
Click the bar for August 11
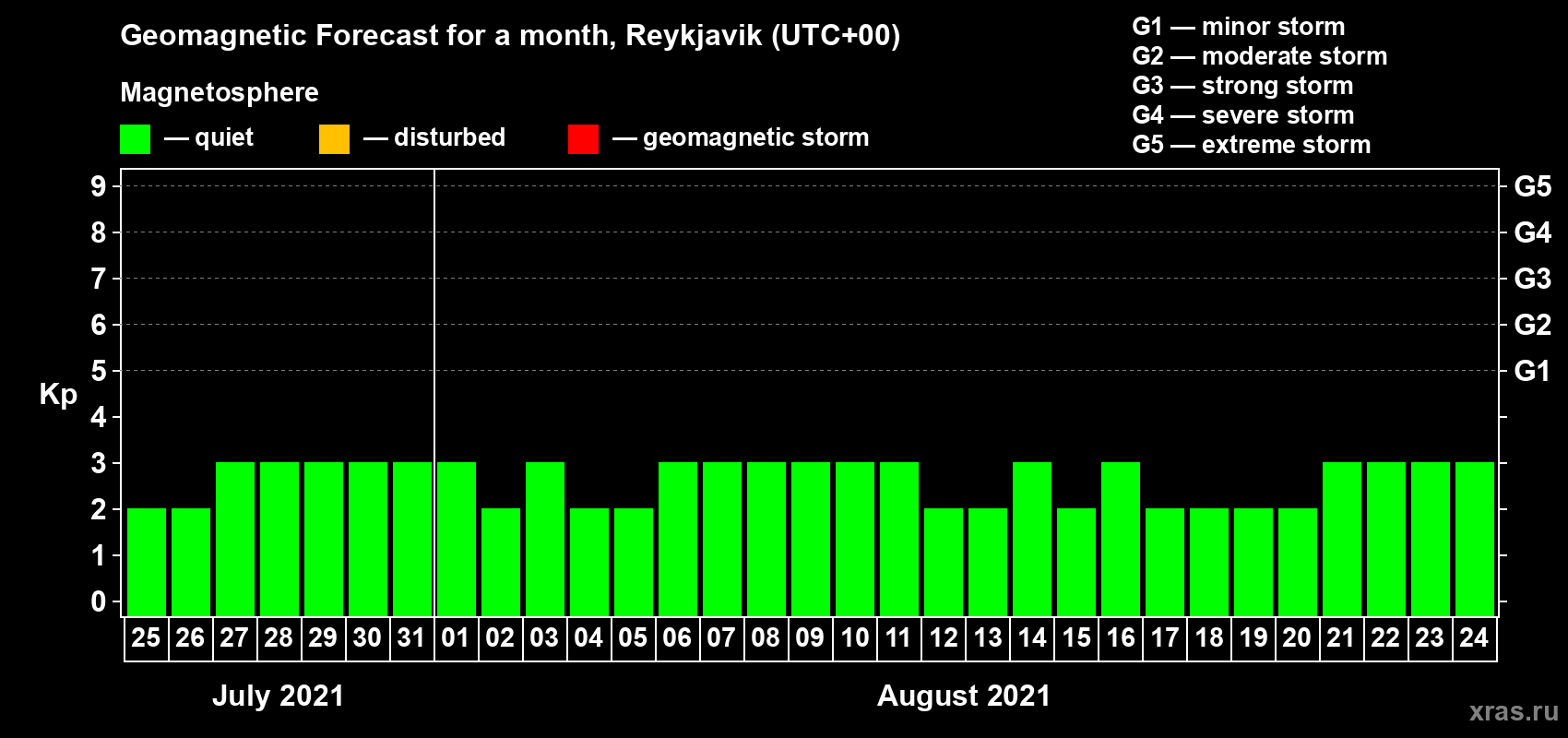click(x=899, y=539)
